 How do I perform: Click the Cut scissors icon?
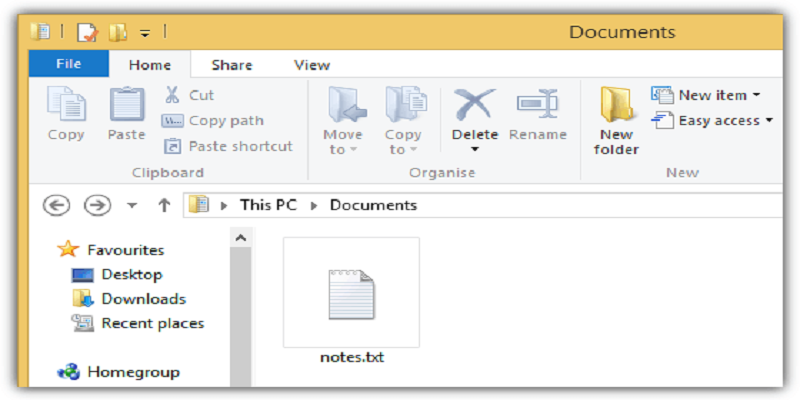tap(172, 95)
